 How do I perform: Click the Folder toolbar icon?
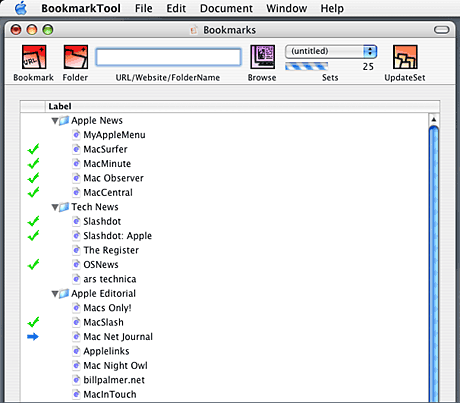click(x=76, y=57)
